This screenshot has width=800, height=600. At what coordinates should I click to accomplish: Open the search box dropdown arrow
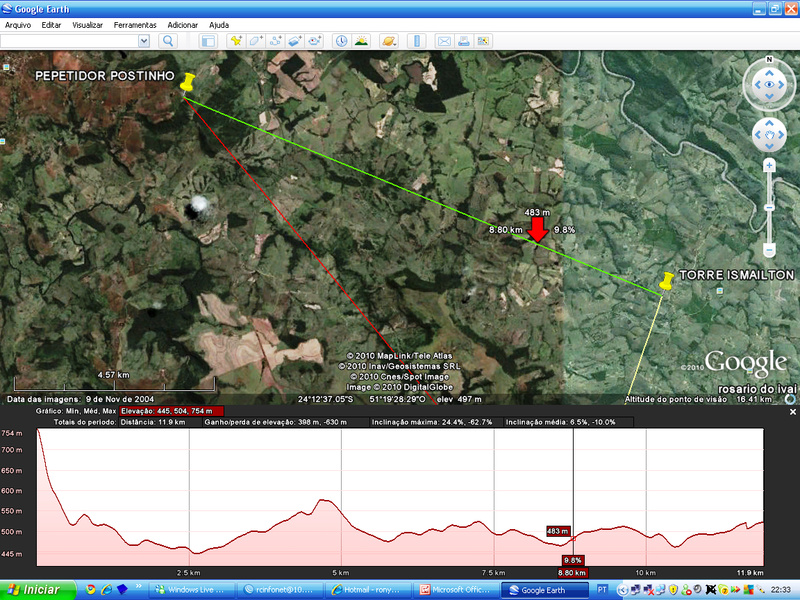click(144, 41)
